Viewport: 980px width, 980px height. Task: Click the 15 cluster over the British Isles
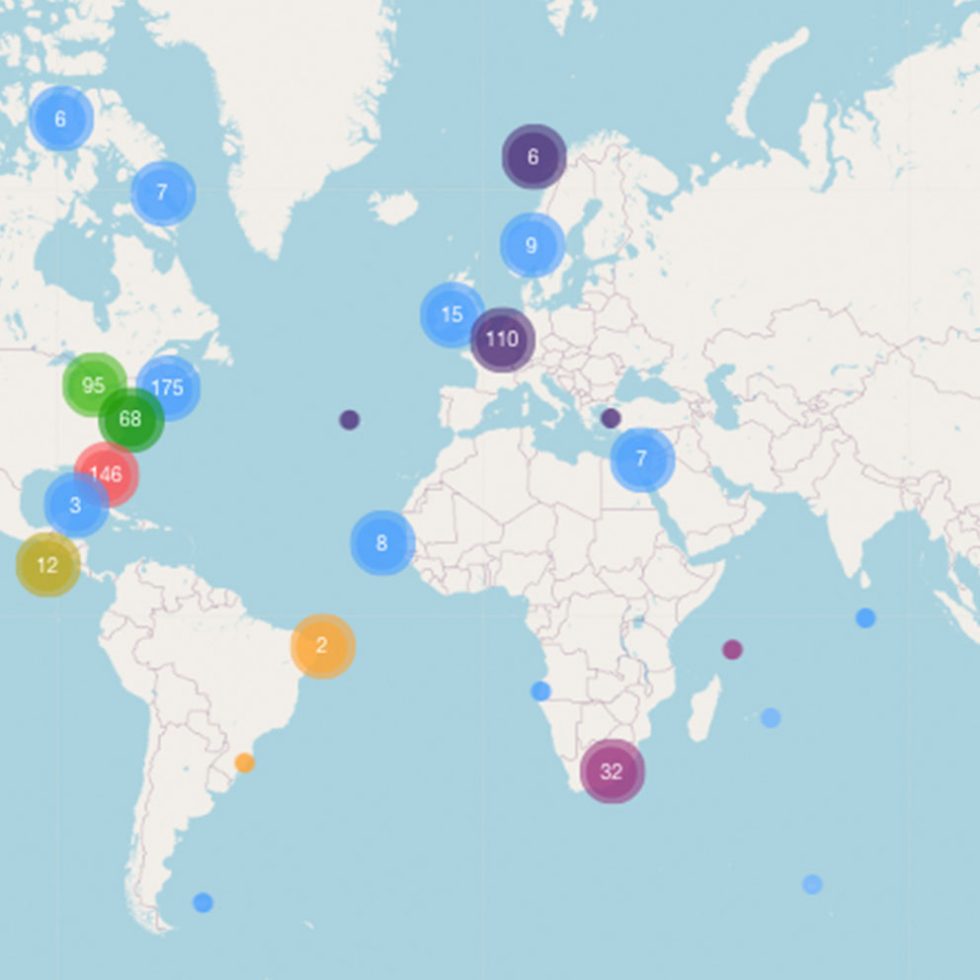point(450,312)
